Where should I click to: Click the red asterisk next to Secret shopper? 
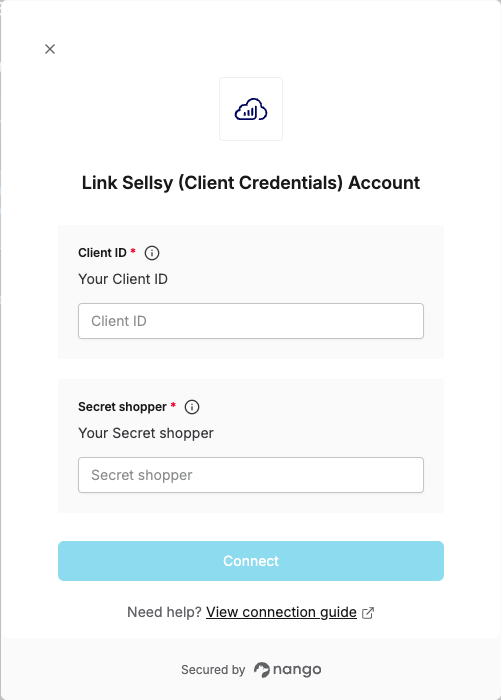coord(173,405)
